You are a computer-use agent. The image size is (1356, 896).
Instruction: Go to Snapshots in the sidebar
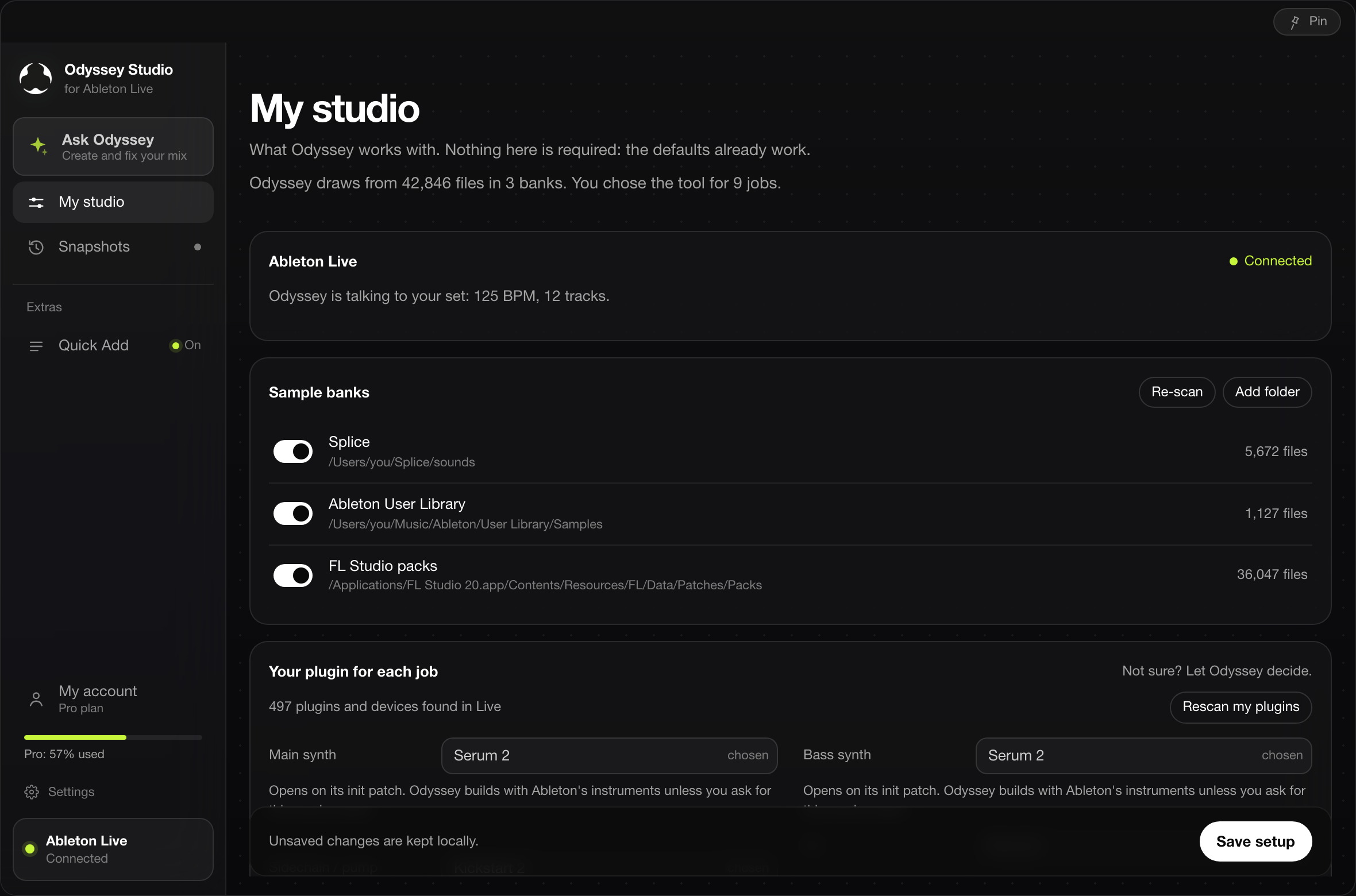tap(113, 247)
